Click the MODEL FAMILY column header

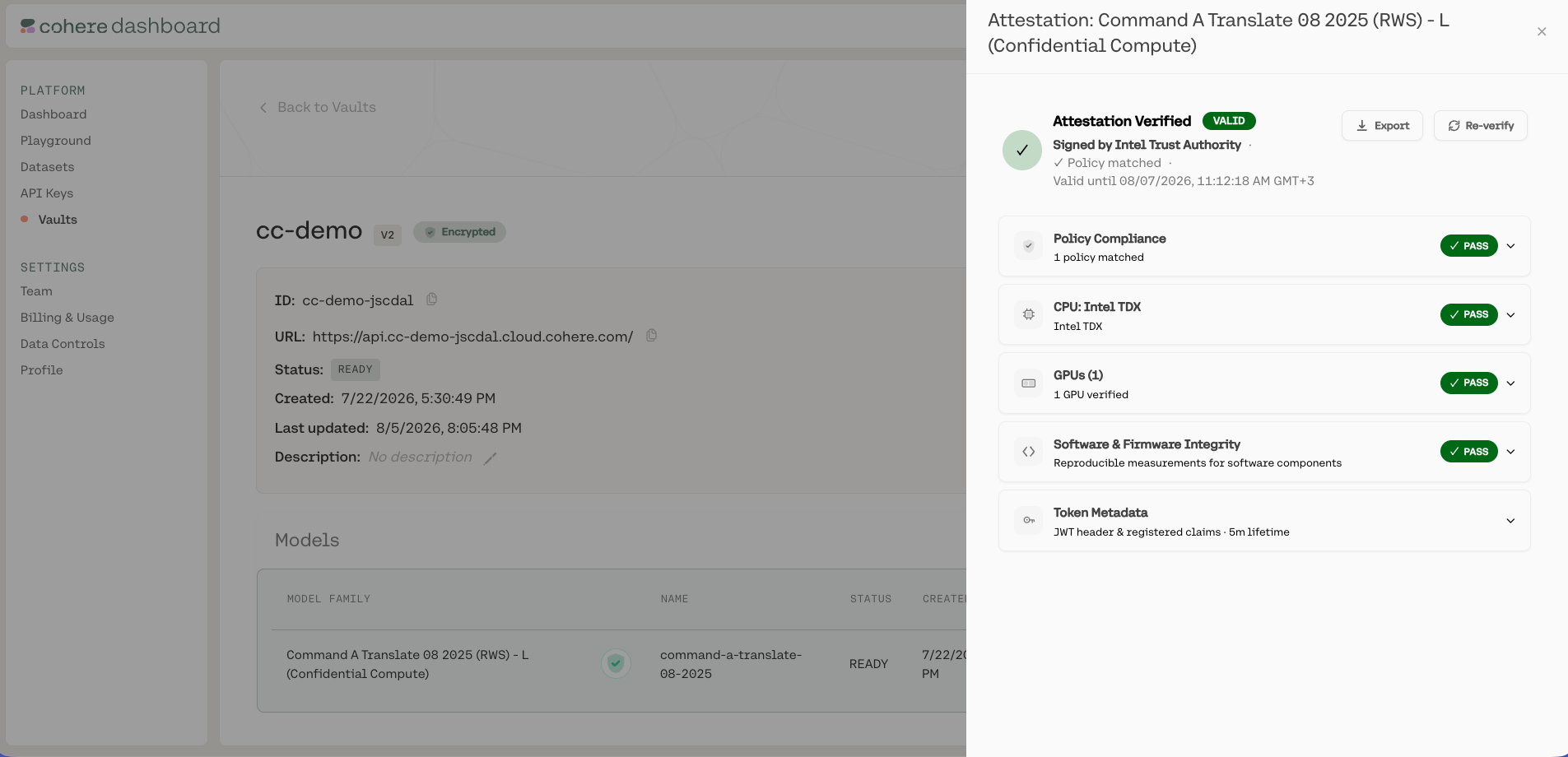pyautogui.click(x=328, y=599)
